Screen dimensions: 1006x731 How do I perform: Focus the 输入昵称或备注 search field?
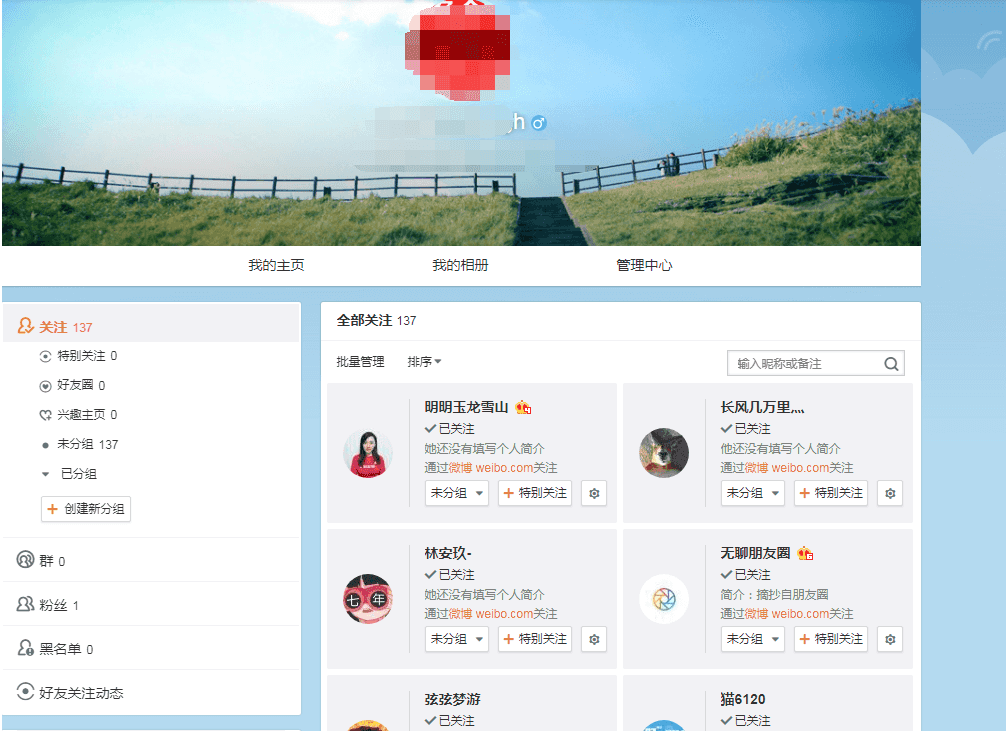[x=816, y=363]
